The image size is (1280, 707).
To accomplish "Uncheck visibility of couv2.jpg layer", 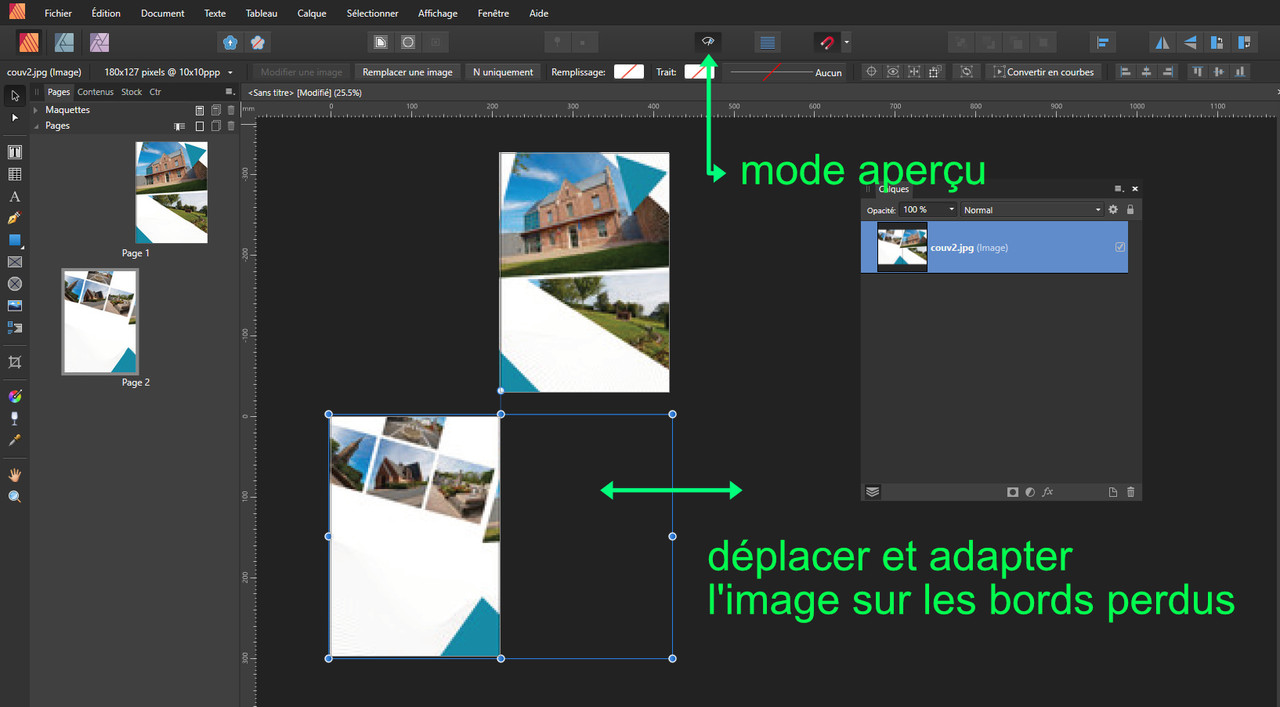I will [x=1120, y=247].
